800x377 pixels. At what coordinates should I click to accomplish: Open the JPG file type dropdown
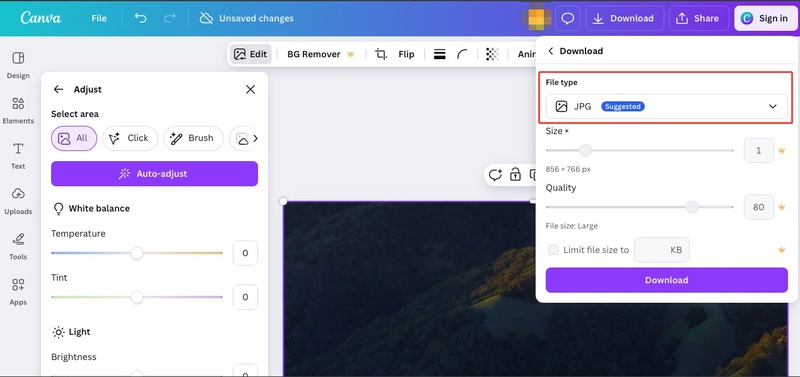pos(667,106)
